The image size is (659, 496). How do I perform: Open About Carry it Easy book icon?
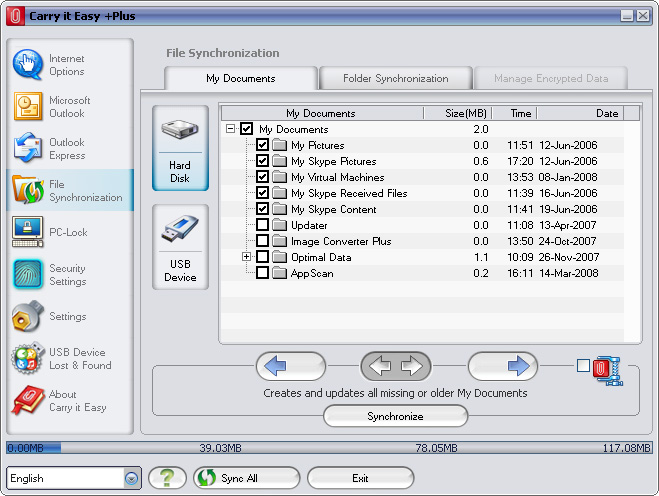(28, 400)
